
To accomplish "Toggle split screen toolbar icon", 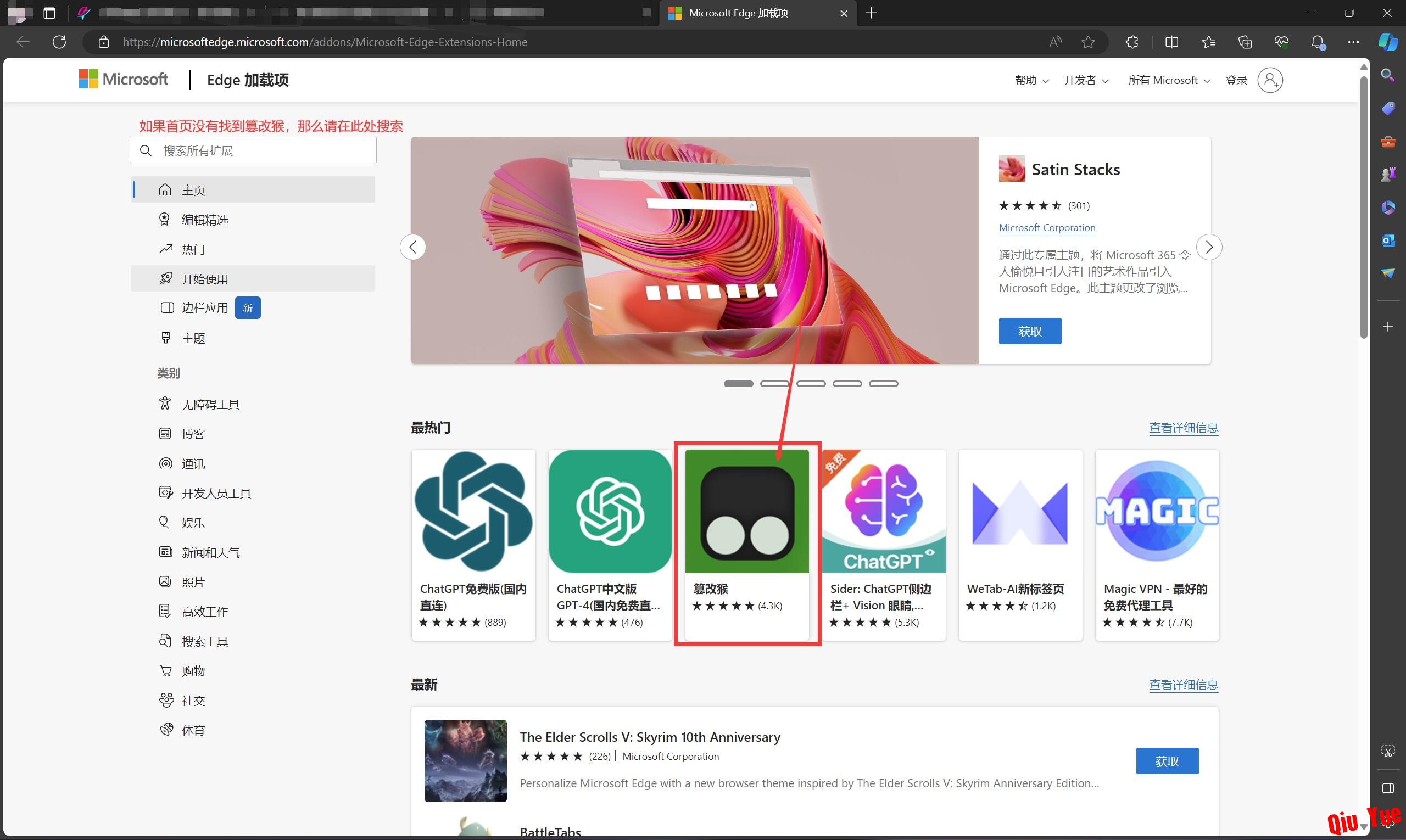I will (x=1171, y=42).
